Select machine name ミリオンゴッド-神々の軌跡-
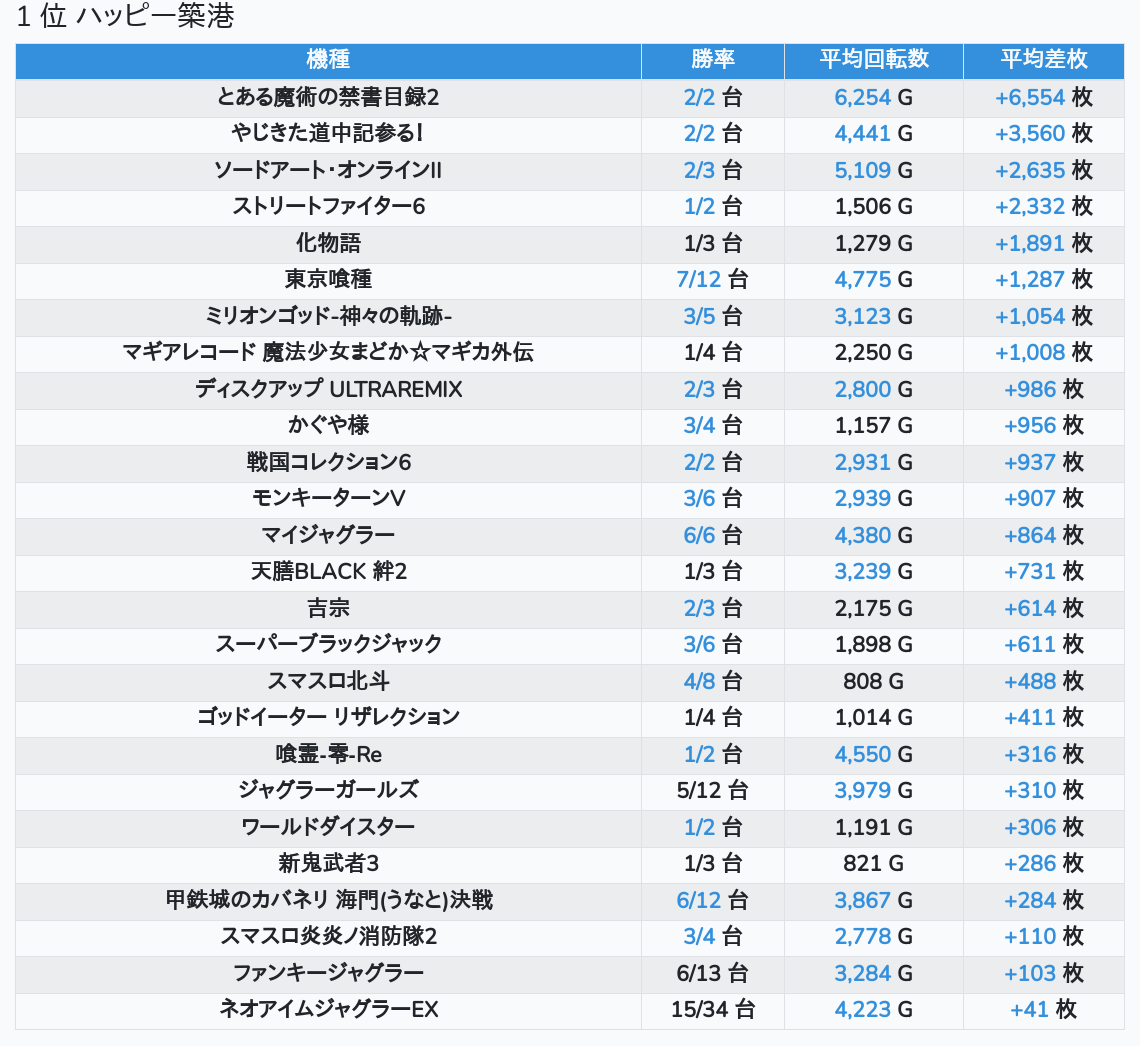This screenshot has width=1140, height=1046. click(x=328, y=316)
